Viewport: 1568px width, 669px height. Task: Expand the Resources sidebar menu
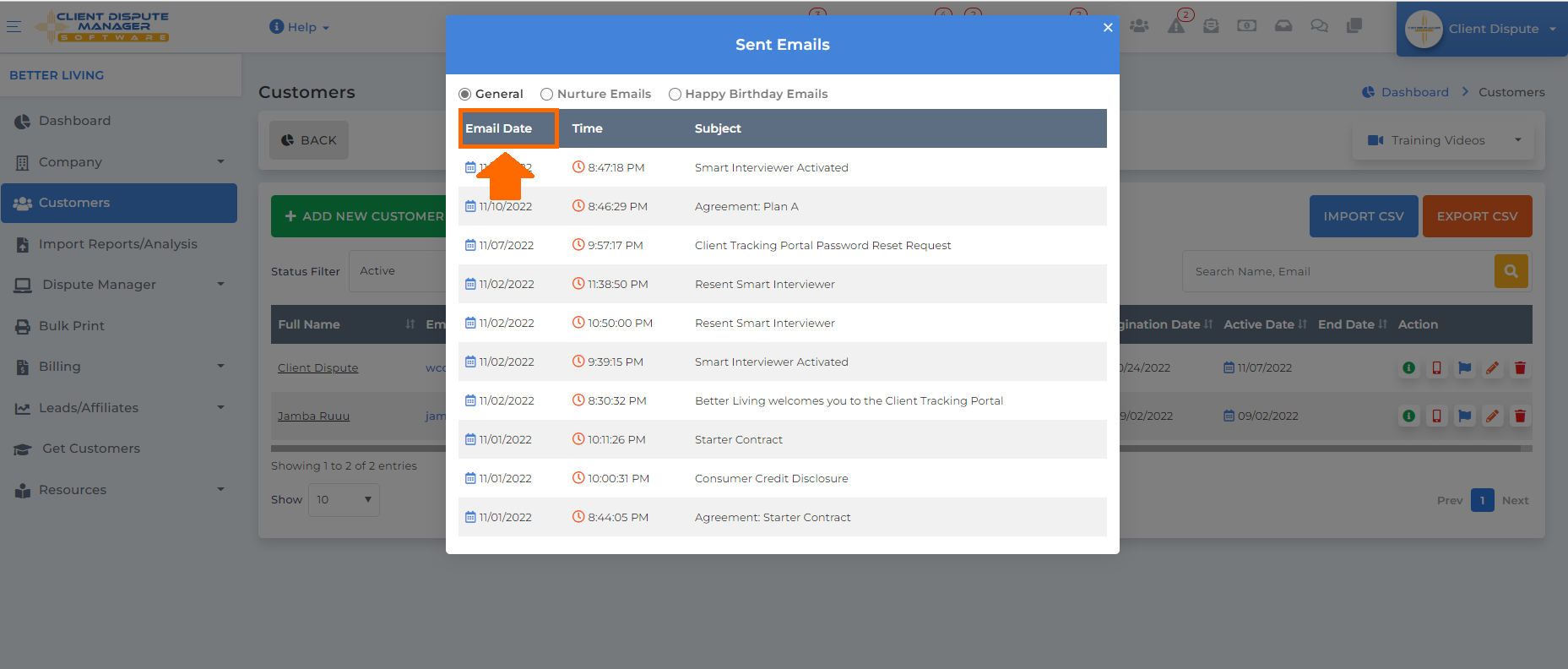pyautogui.click(x=119, y=490)
